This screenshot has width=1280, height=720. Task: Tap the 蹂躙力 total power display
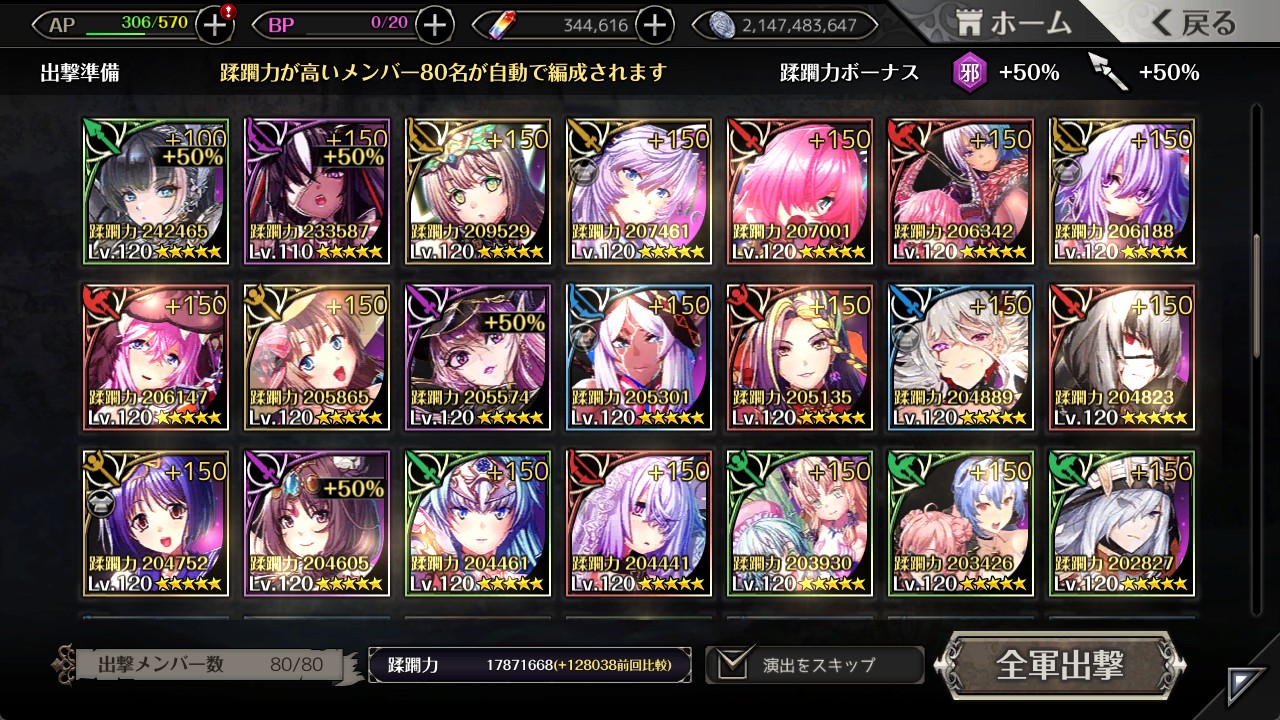530,664
